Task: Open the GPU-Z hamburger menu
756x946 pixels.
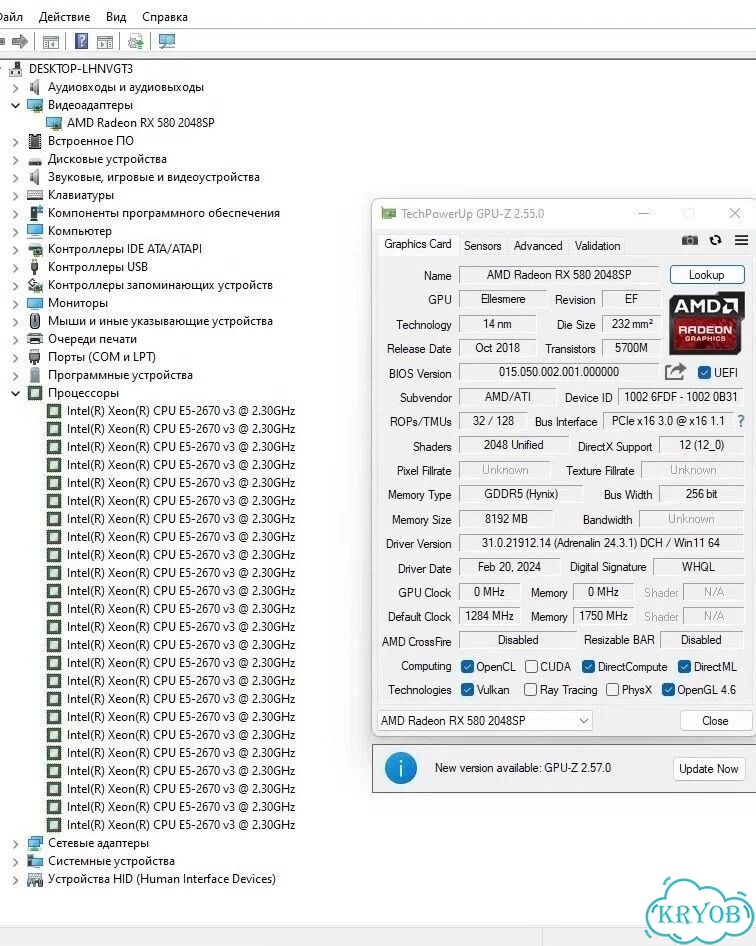Action: [742, 240]
